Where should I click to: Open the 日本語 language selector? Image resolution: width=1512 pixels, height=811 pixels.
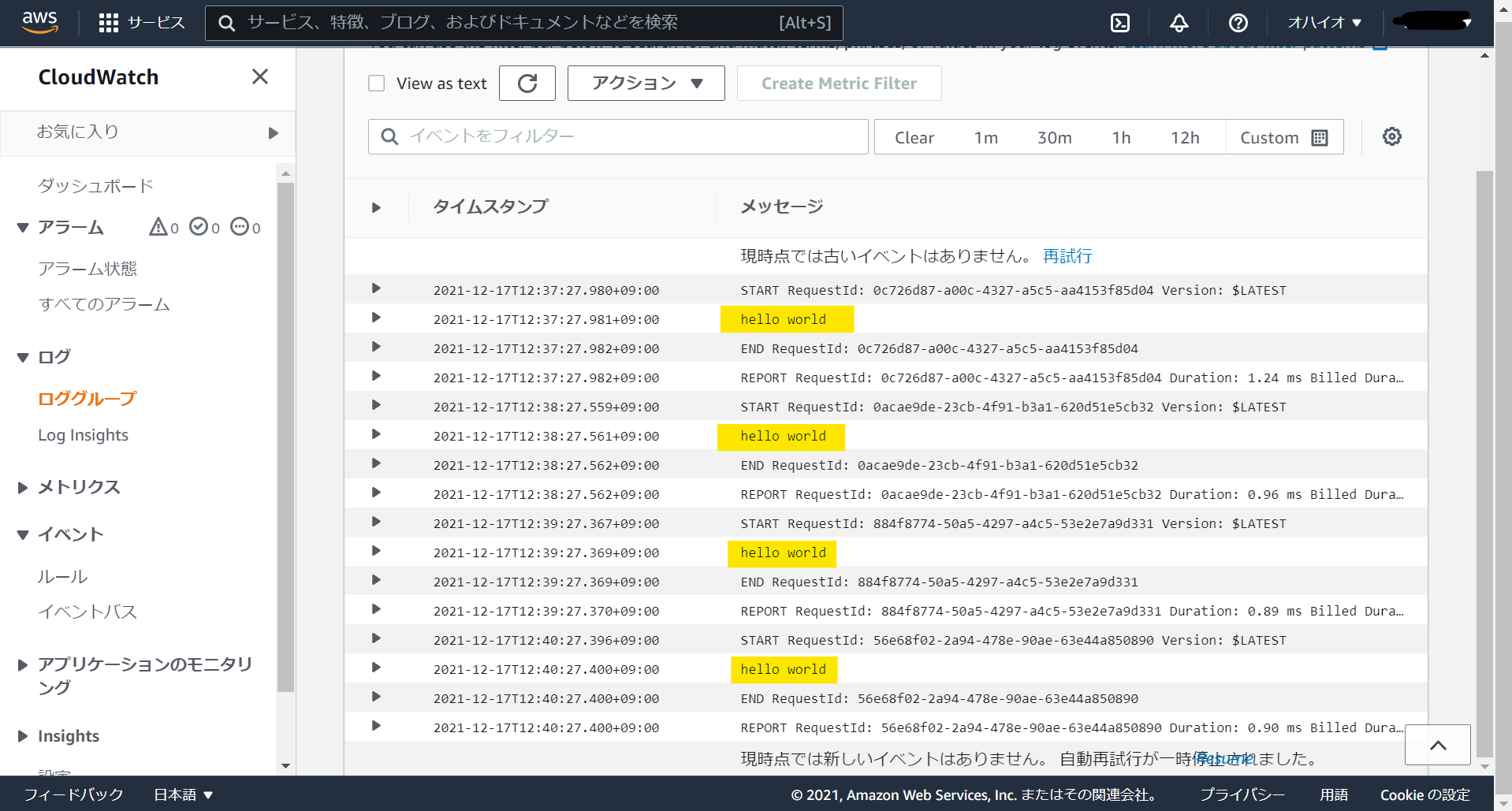(183, 794)
